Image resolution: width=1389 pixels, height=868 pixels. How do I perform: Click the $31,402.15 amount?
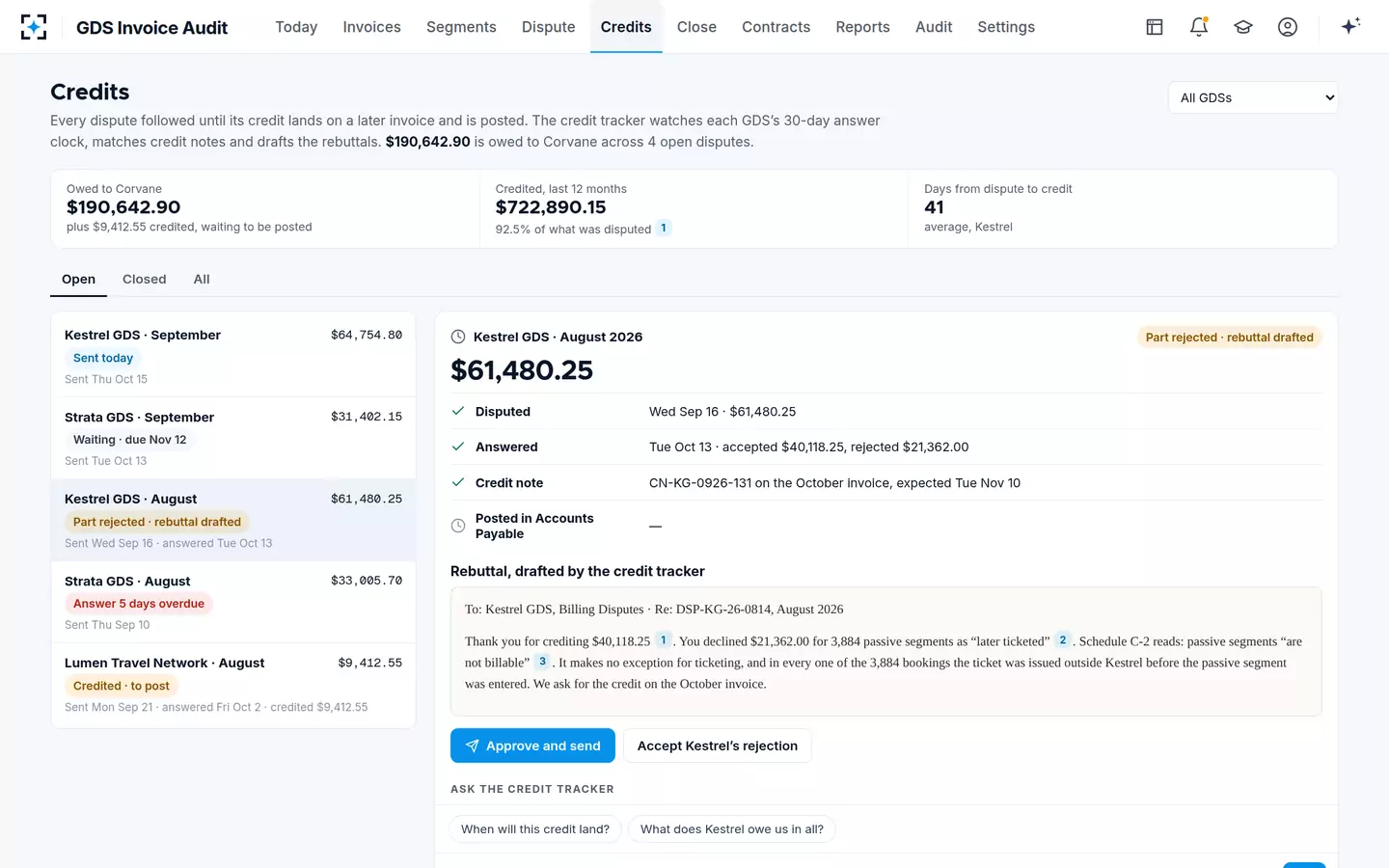coord(367,417)
